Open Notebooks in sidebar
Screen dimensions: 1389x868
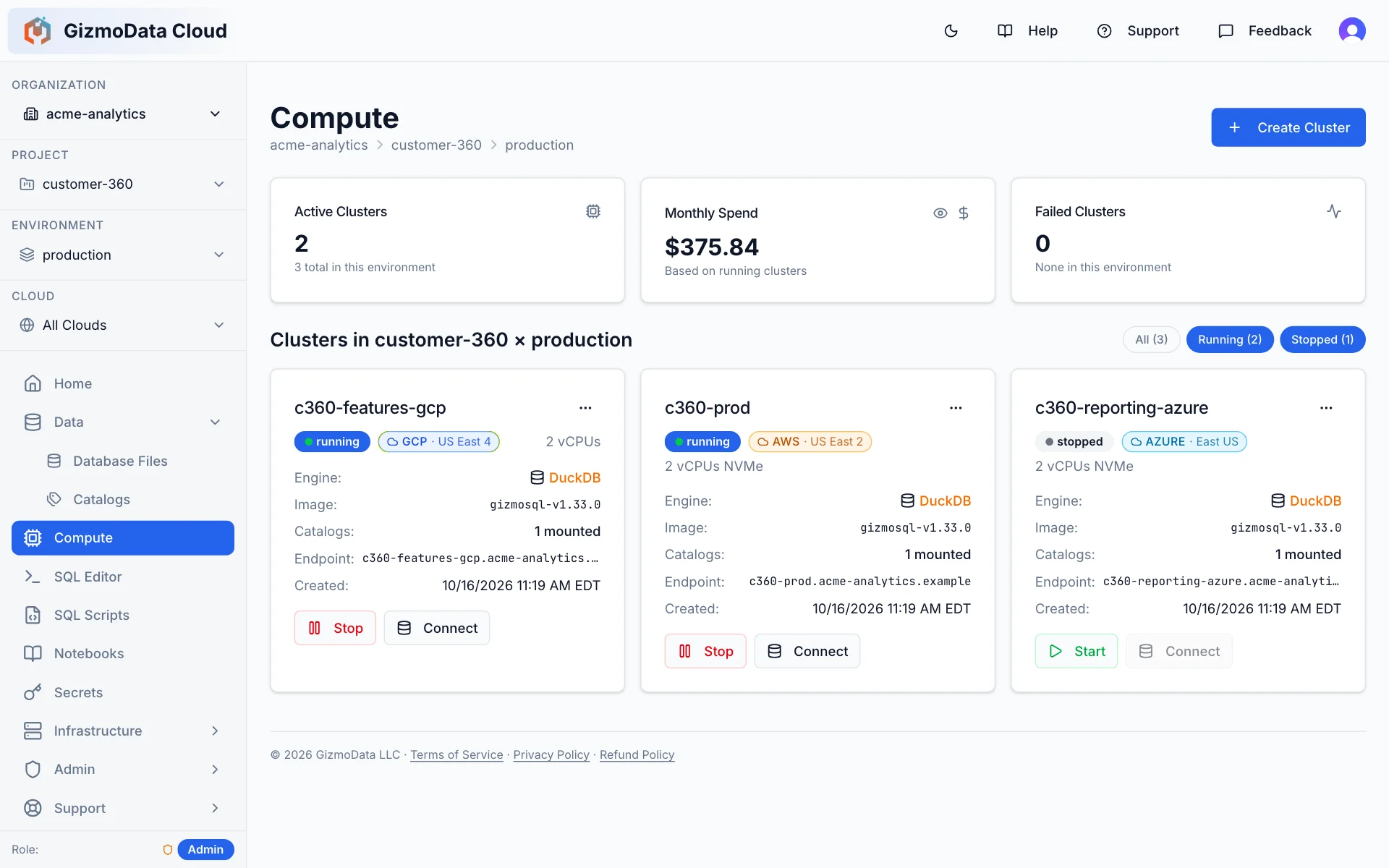click(x=122, y=653)
